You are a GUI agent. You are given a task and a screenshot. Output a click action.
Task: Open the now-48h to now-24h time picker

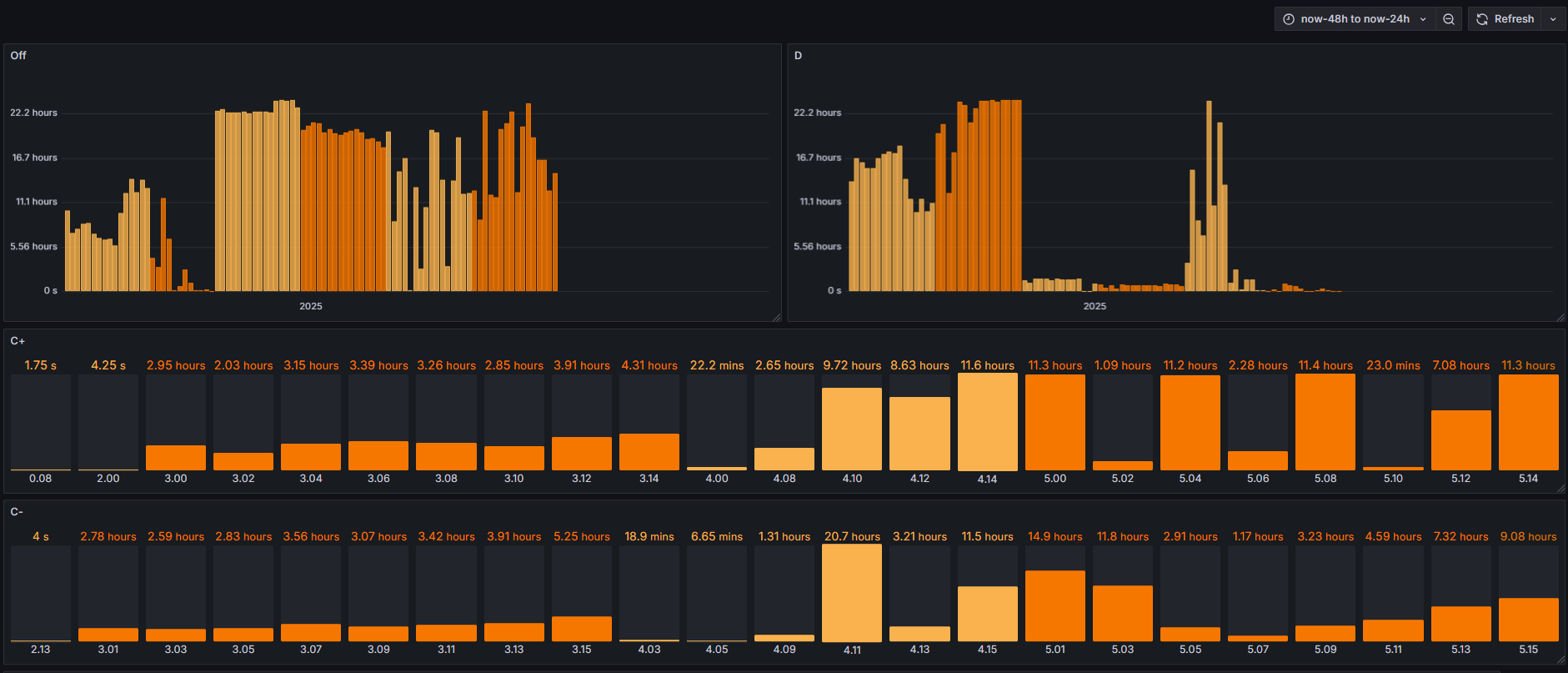pyautogui.click(x=1355, y=19)
